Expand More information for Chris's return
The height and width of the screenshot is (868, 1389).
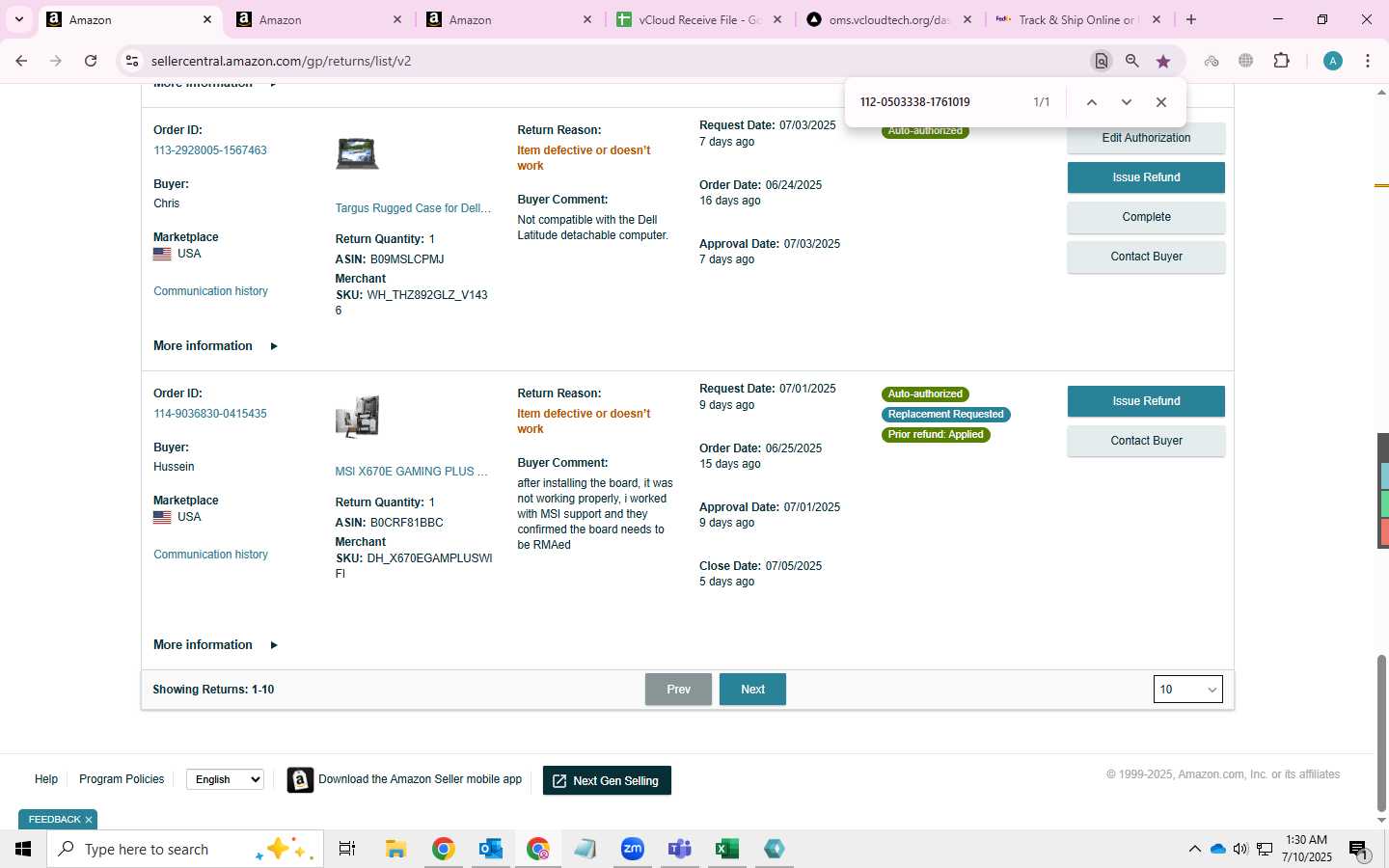click(215, 346)
